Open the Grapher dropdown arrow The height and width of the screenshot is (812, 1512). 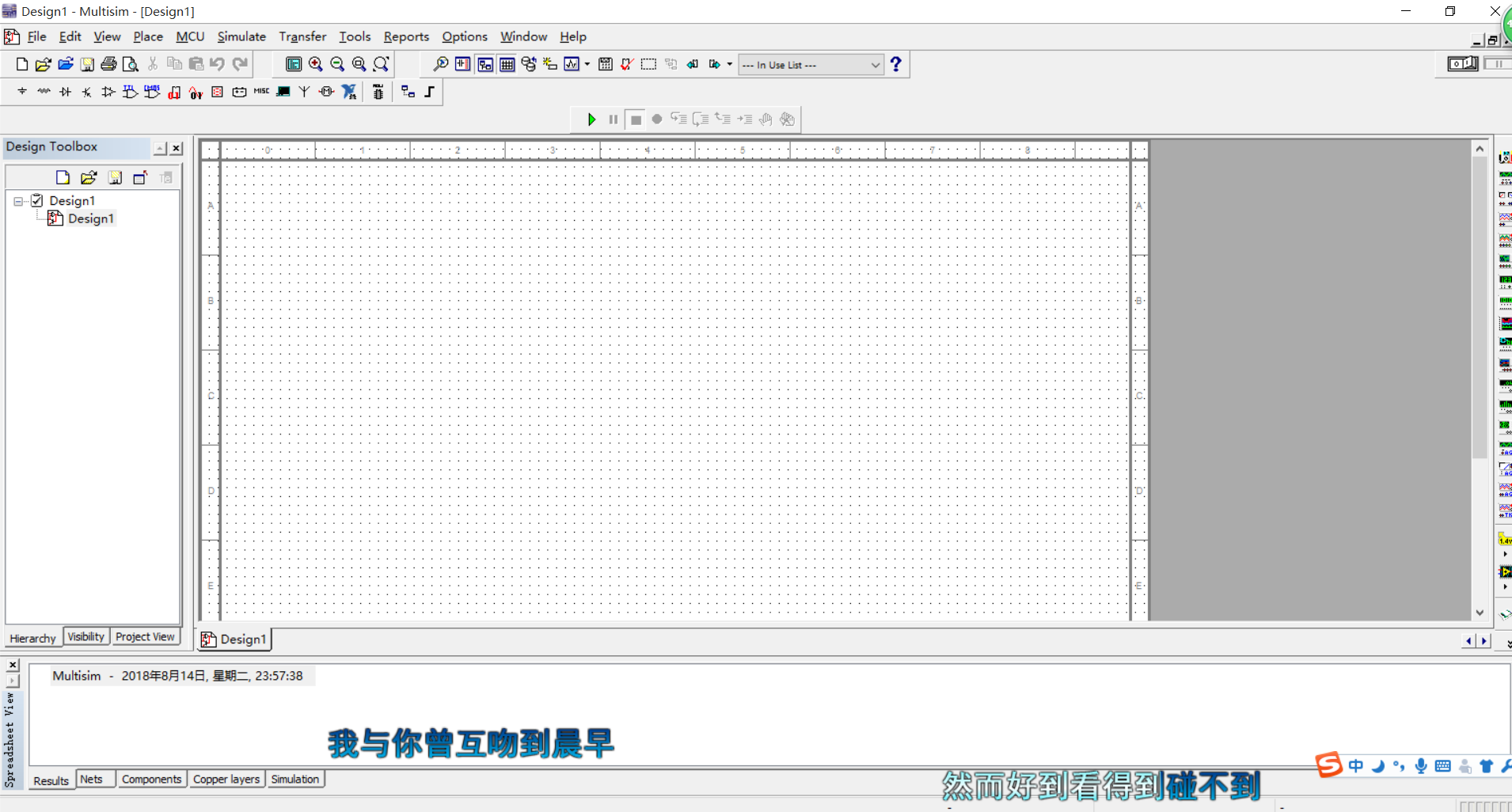(587, 64)
